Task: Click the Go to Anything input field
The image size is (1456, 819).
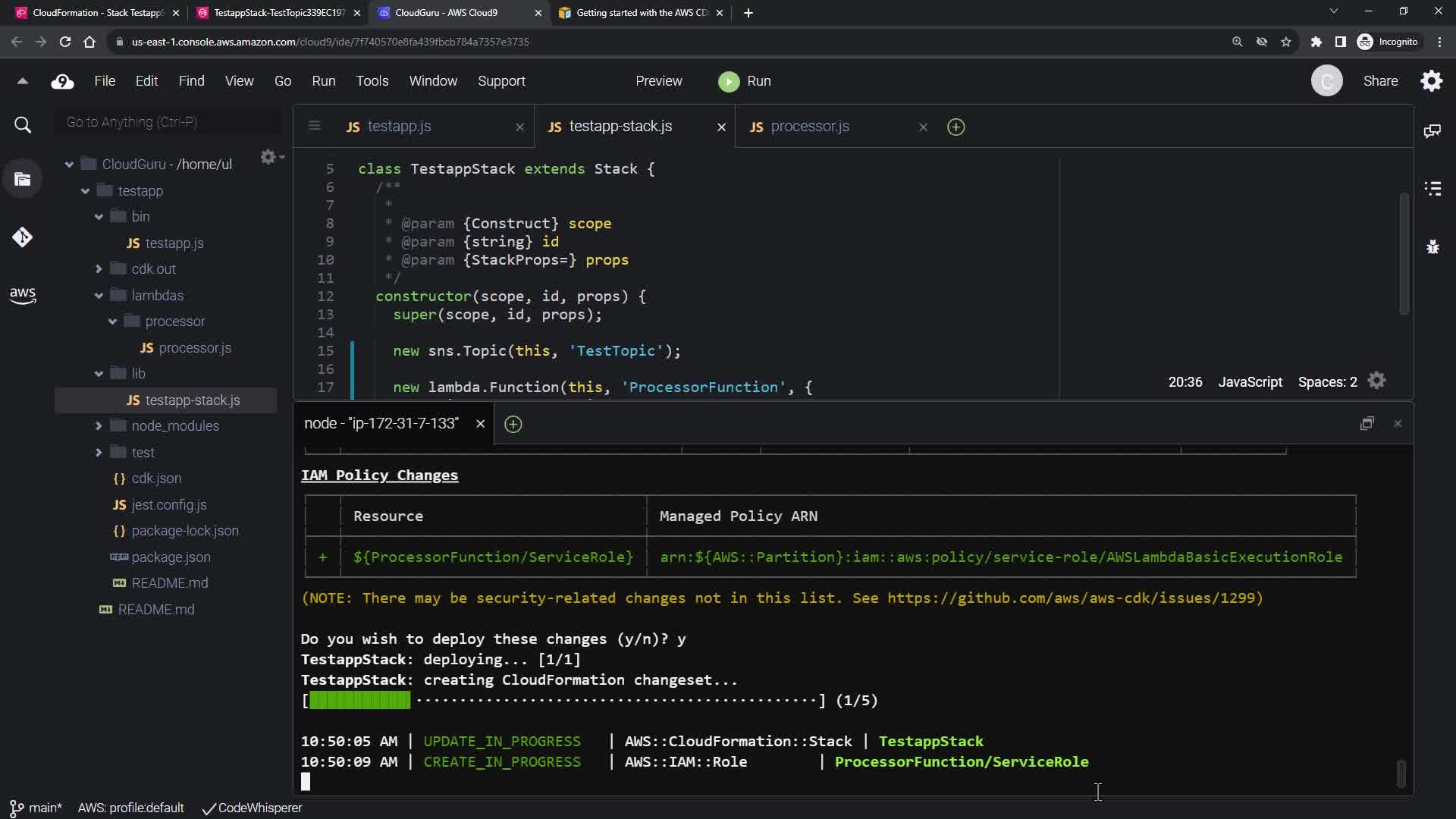Action: (168, 122)
